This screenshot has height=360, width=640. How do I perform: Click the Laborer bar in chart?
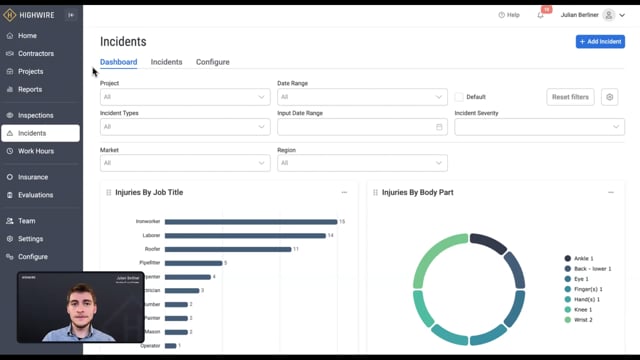(x=245, y=236)
